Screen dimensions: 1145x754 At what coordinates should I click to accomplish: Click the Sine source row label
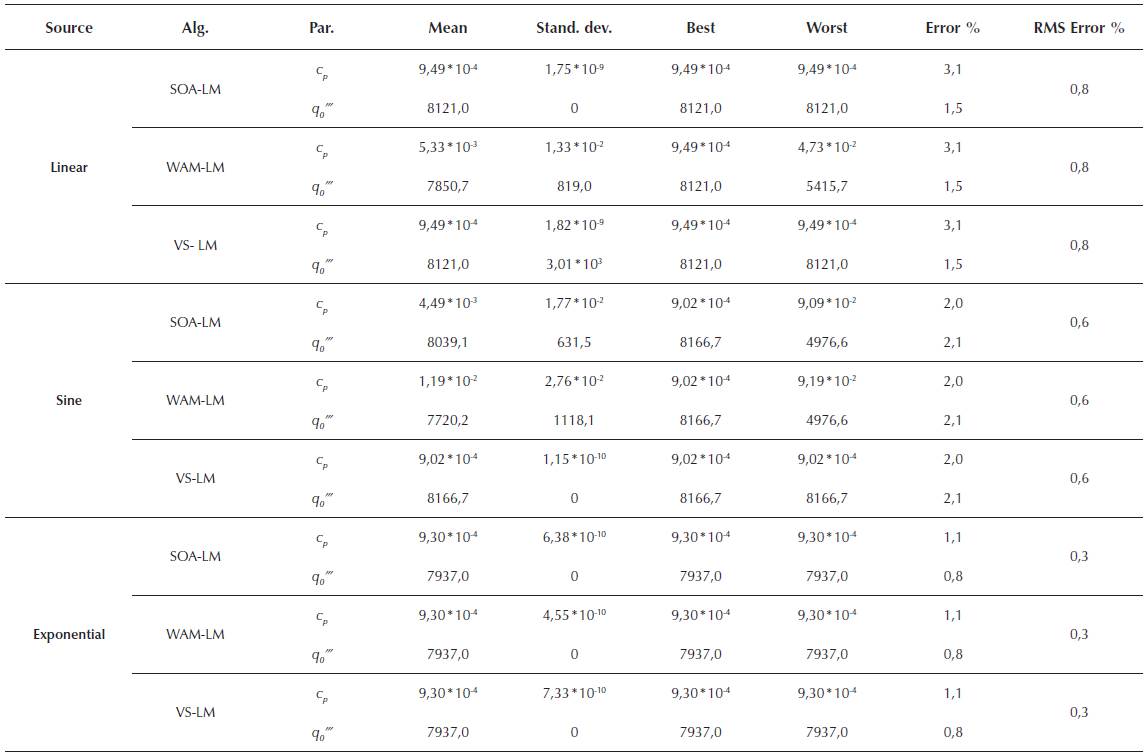click(69, 400)
